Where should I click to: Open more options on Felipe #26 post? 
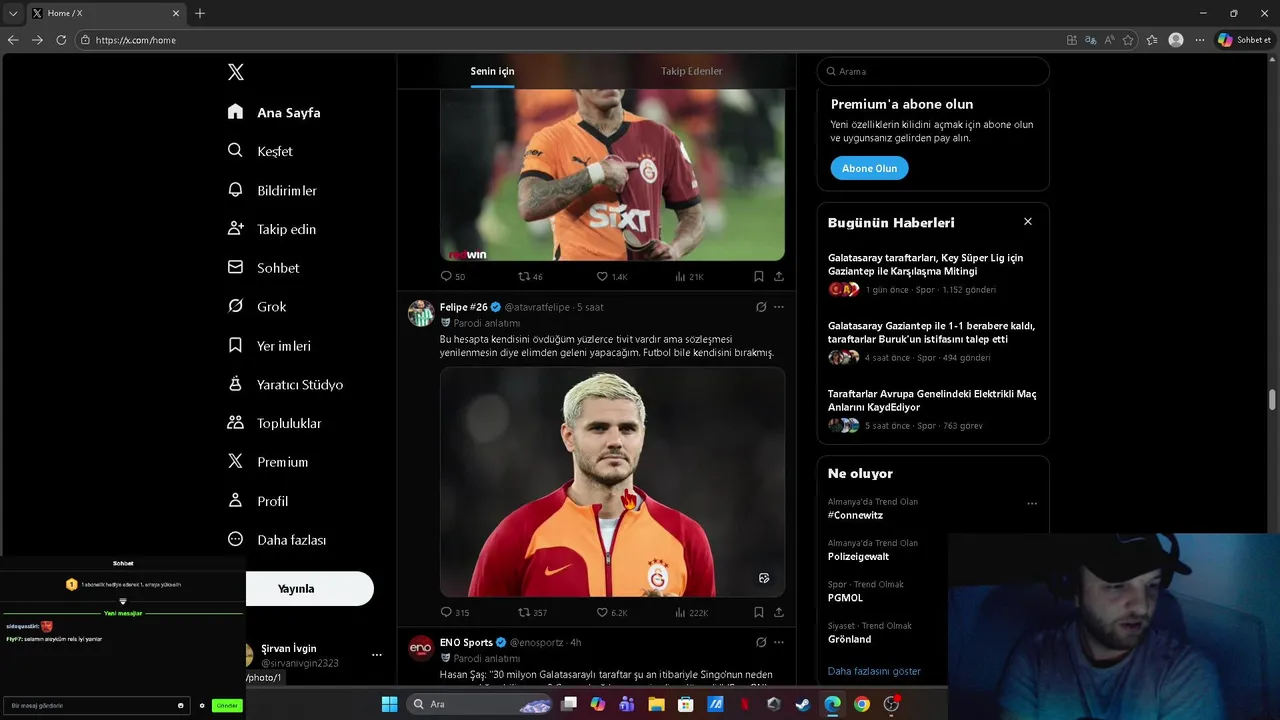pos(779,307)
